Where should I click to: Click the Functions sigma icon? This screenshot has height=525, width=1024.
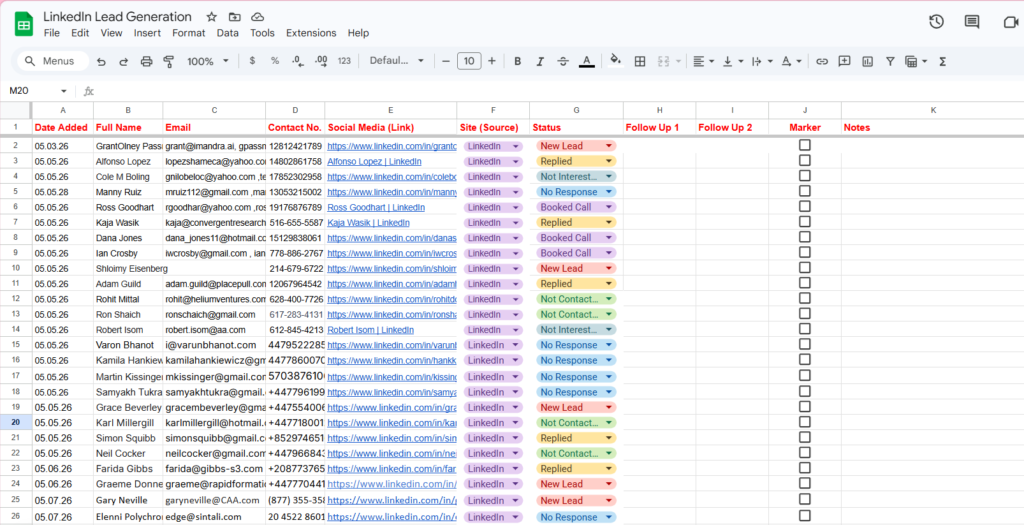coord(942,61)
